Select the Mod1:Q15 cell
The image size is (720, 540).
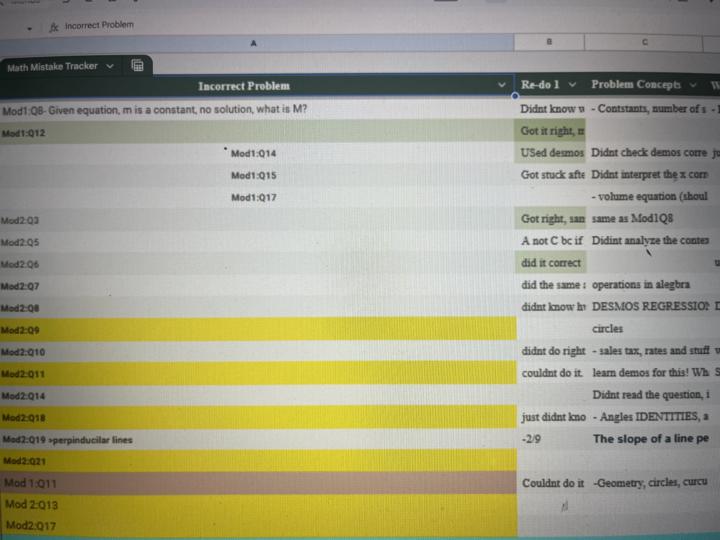[257, 175]
